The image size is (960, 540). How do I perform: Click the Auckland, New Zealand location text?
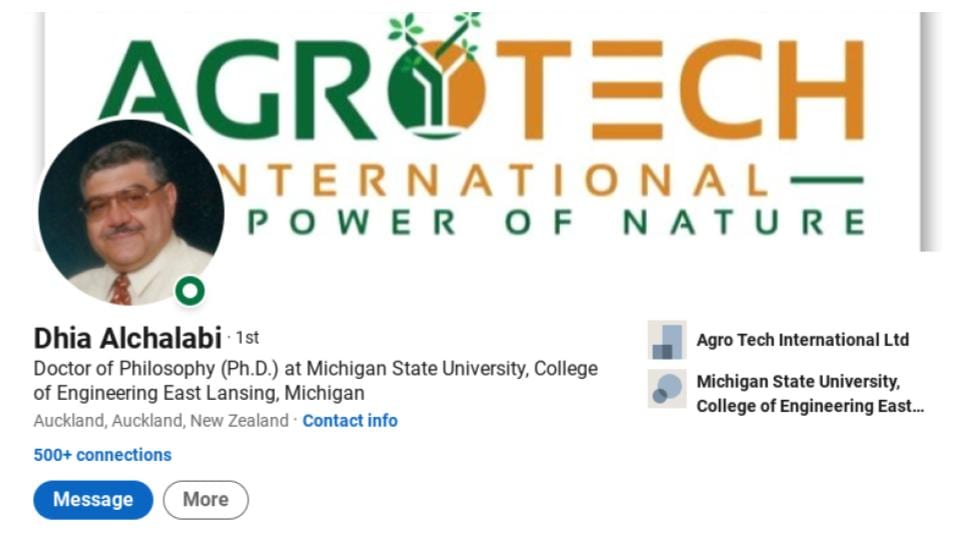160,421
